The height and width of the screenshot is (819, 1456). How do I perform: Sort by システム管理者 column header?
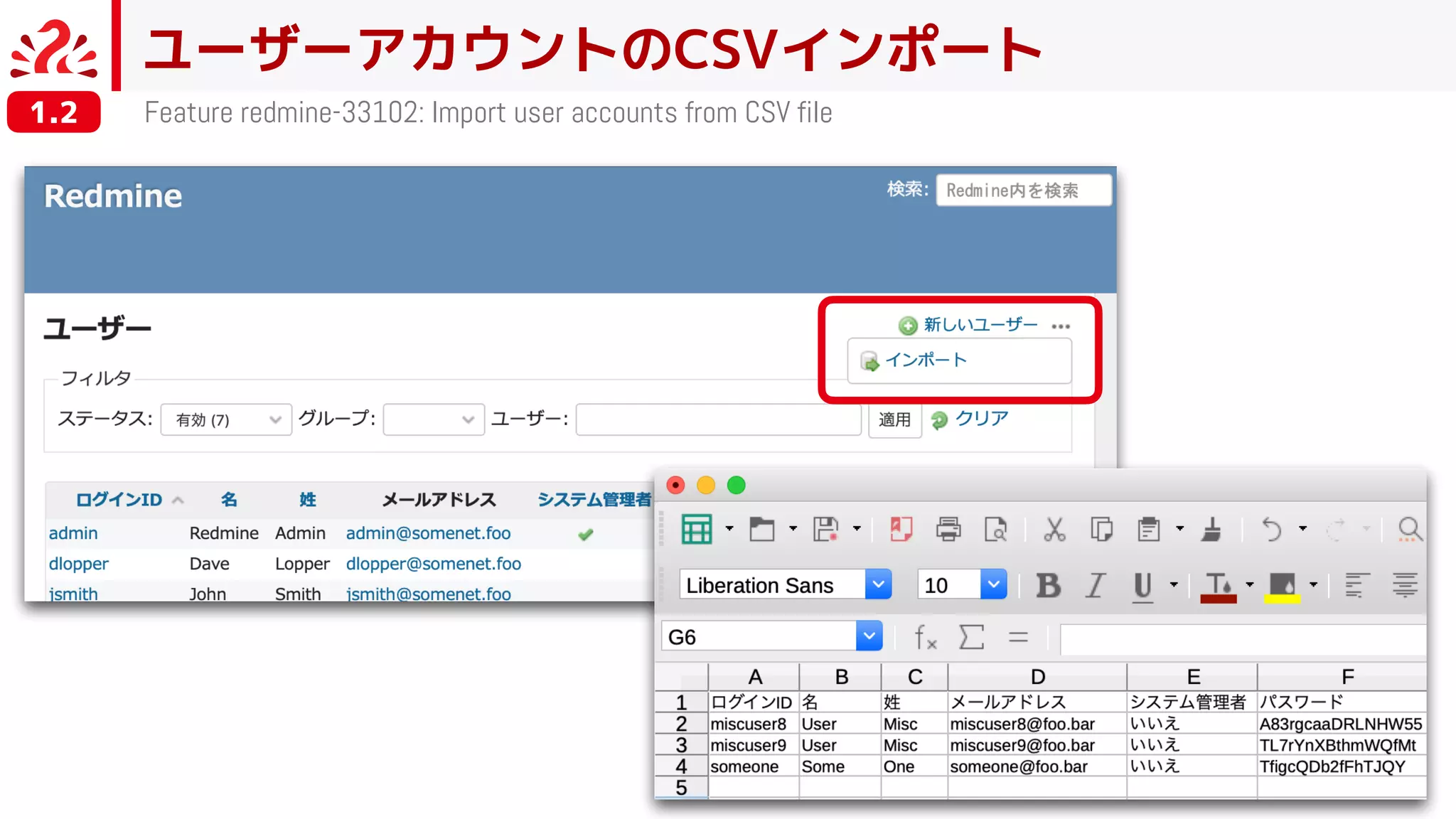point(594,500)
